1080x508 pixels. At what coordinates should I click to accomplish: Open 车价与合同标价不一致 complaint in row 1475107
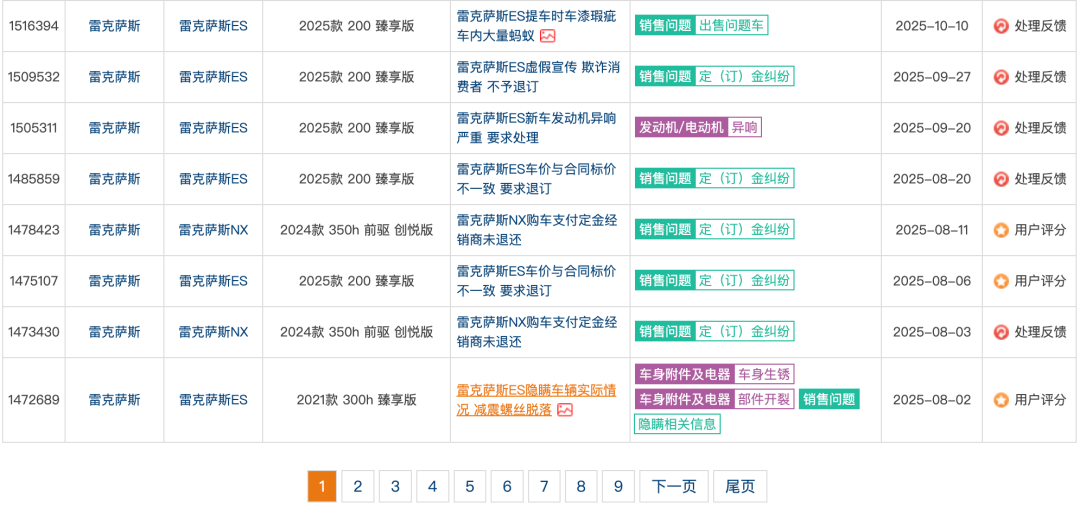[x=537, y=281]
